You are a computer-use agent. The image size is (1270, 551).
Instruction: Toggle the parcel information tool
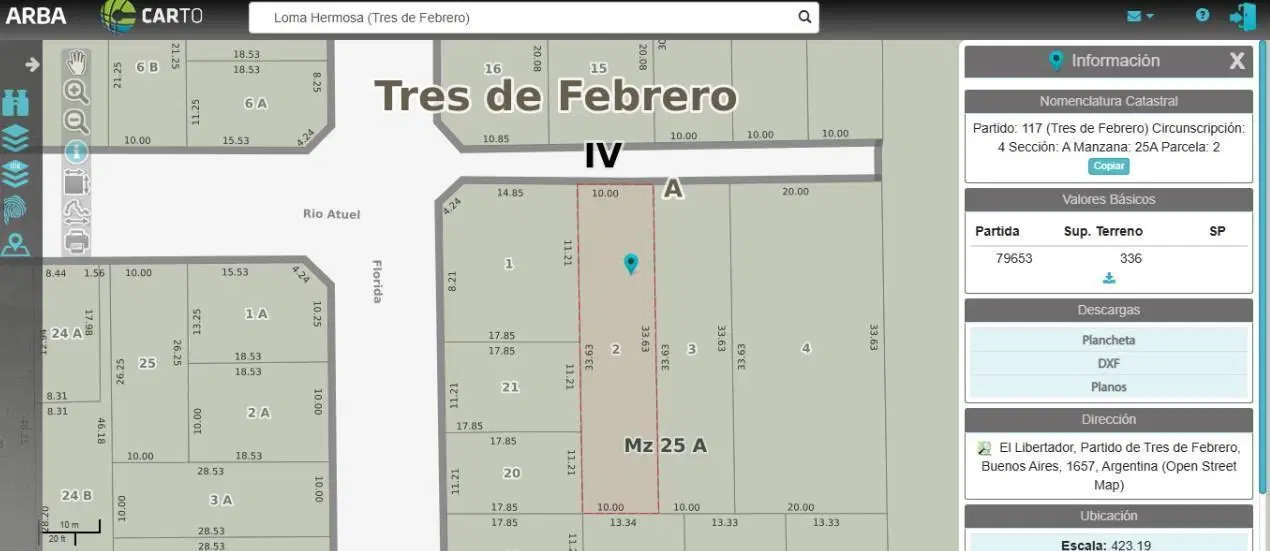click(x=76, y=152)
